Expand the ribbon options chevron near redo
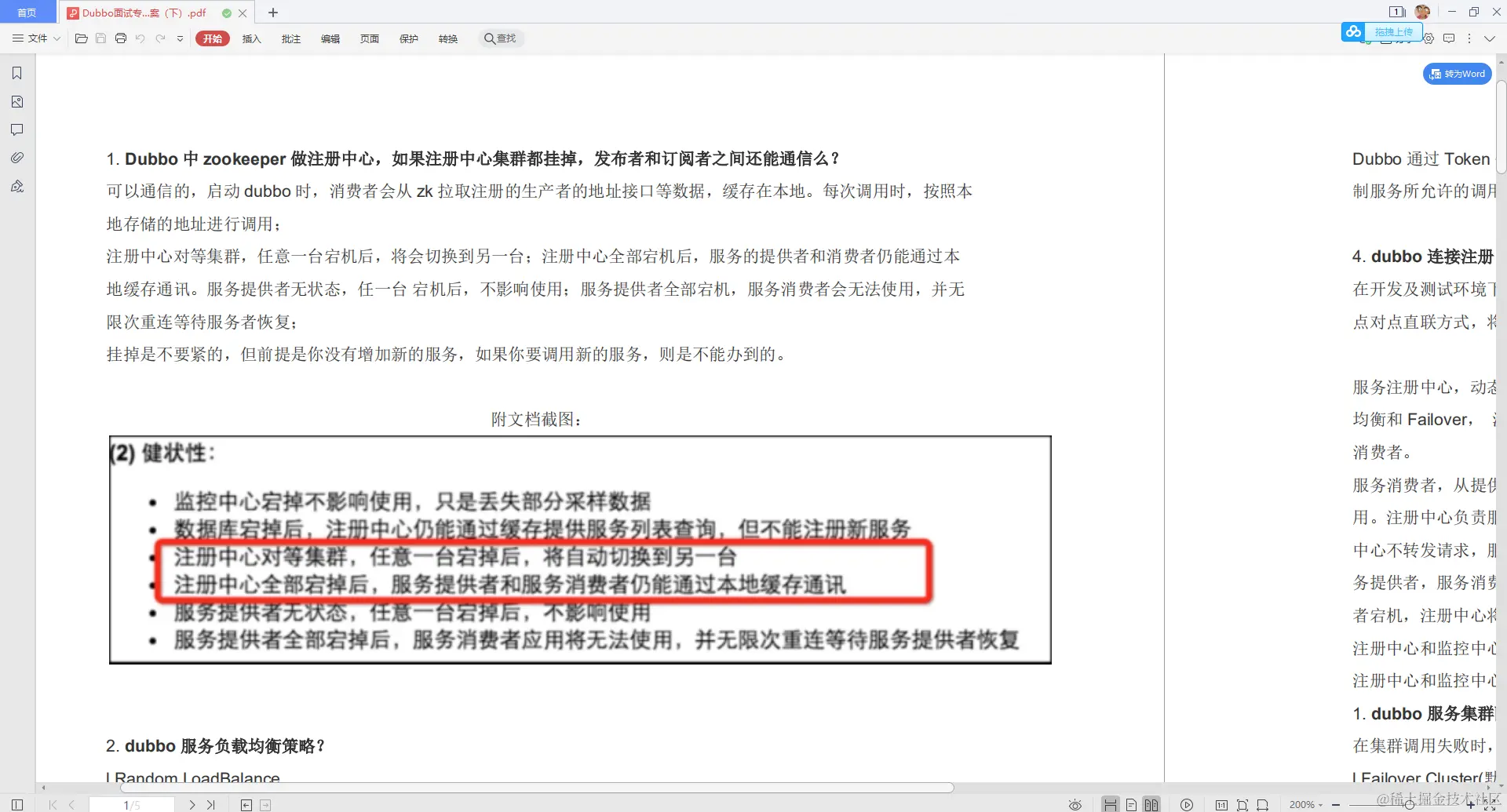The width and height of the screenshot is (1507, 812). point(179,38)
